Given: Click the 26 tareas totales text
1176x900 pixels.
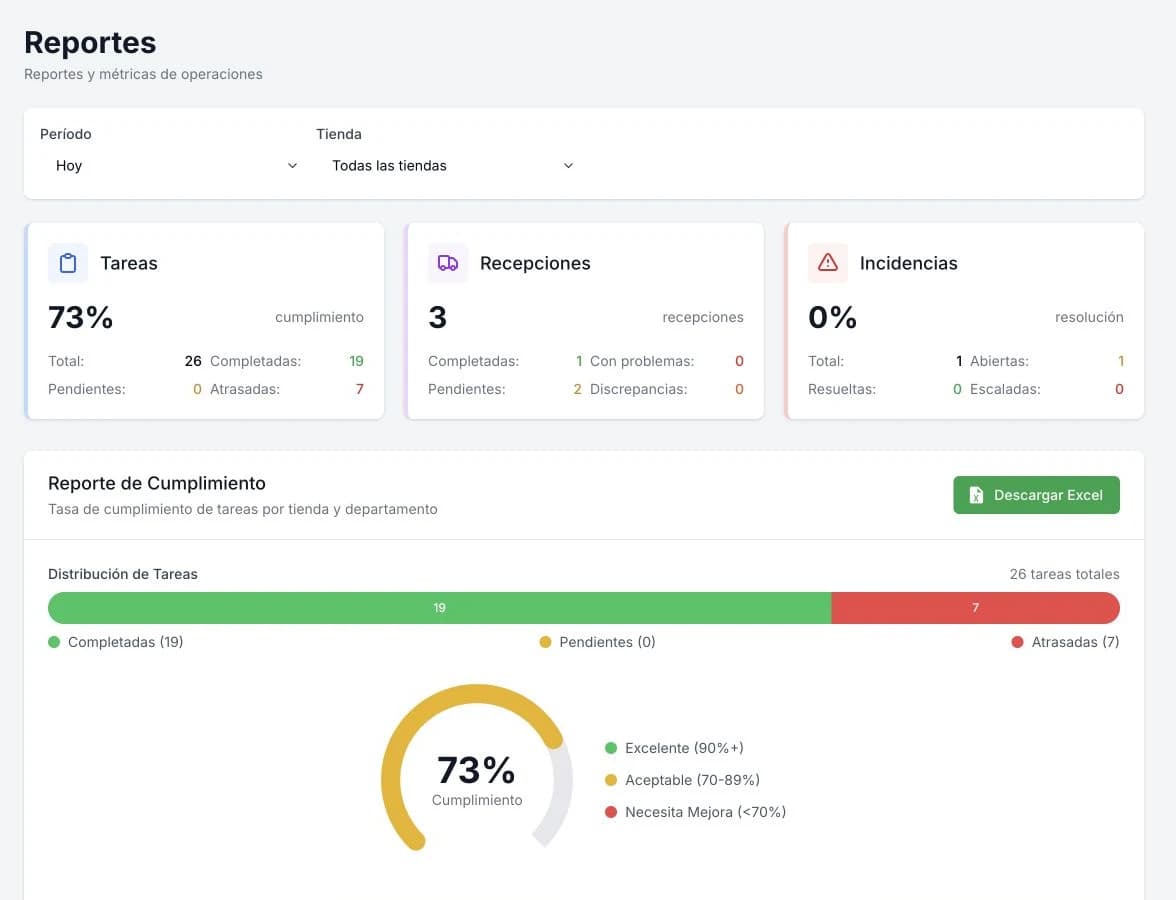Looking at the screenshot, I should (1064, 574).
